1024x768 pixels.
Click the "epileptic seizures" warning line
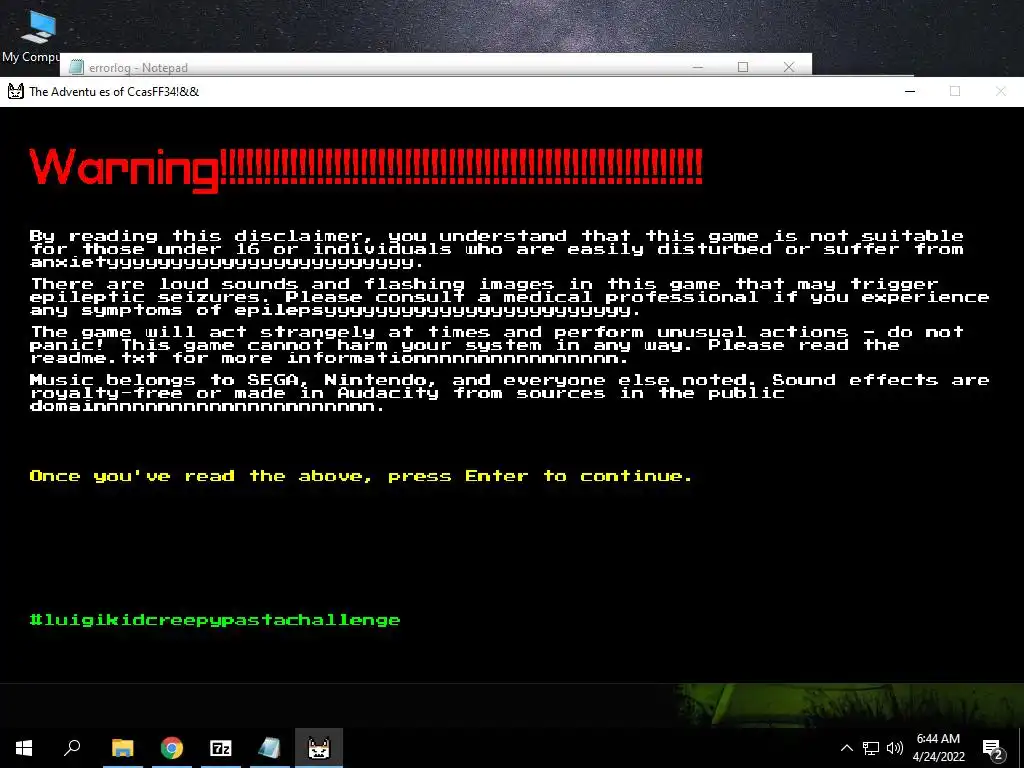point(509,297)
